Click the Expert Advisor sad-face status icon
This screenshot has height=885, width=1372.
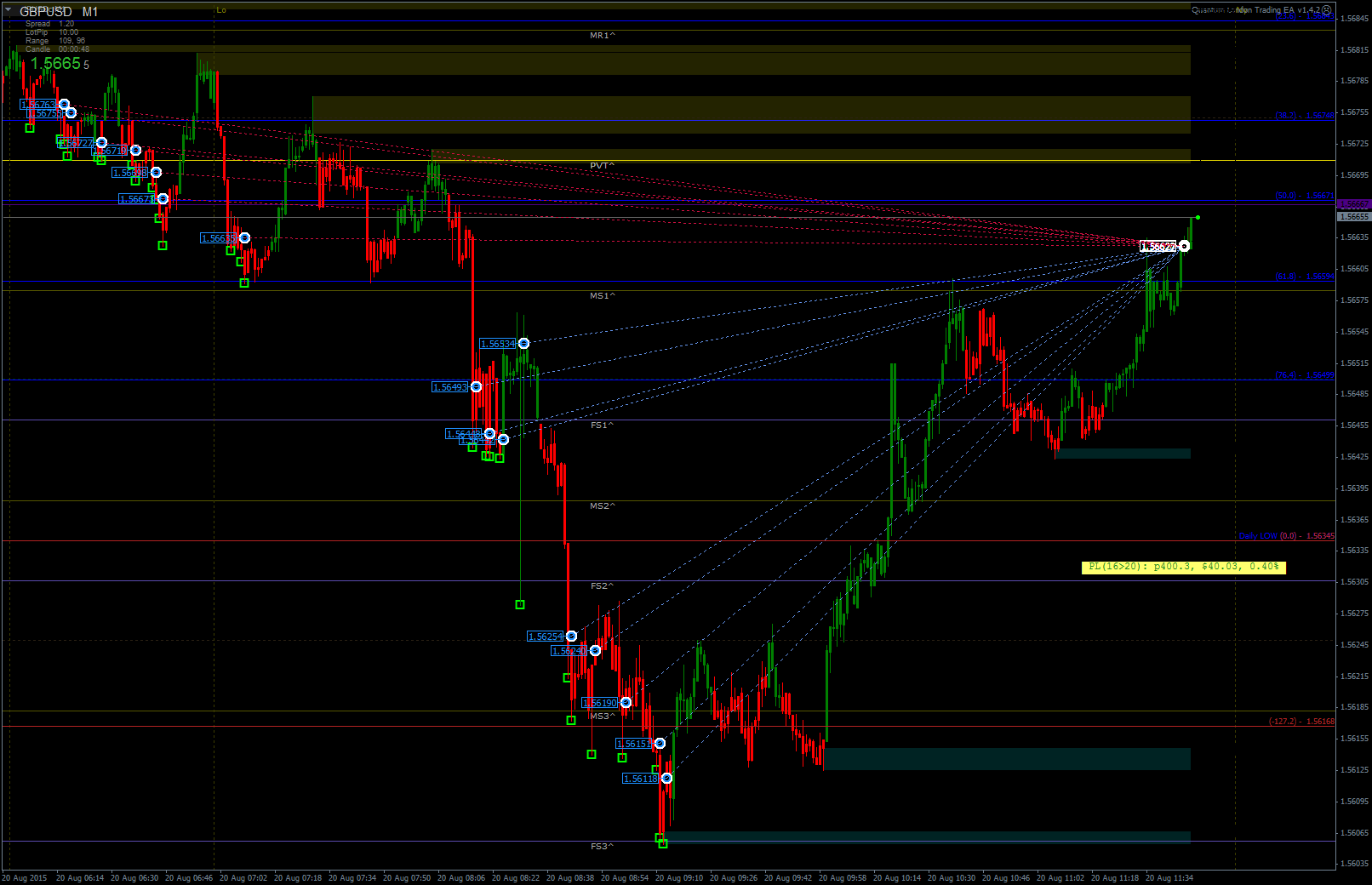click(x=1326, y=10)
